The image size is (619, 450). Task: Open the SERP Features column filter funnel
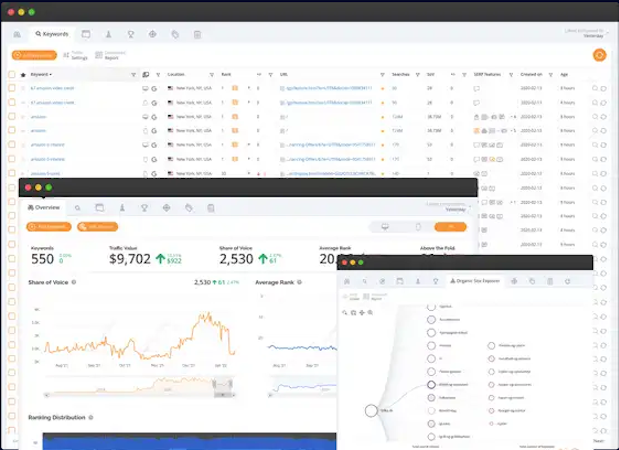coord(511,75)
